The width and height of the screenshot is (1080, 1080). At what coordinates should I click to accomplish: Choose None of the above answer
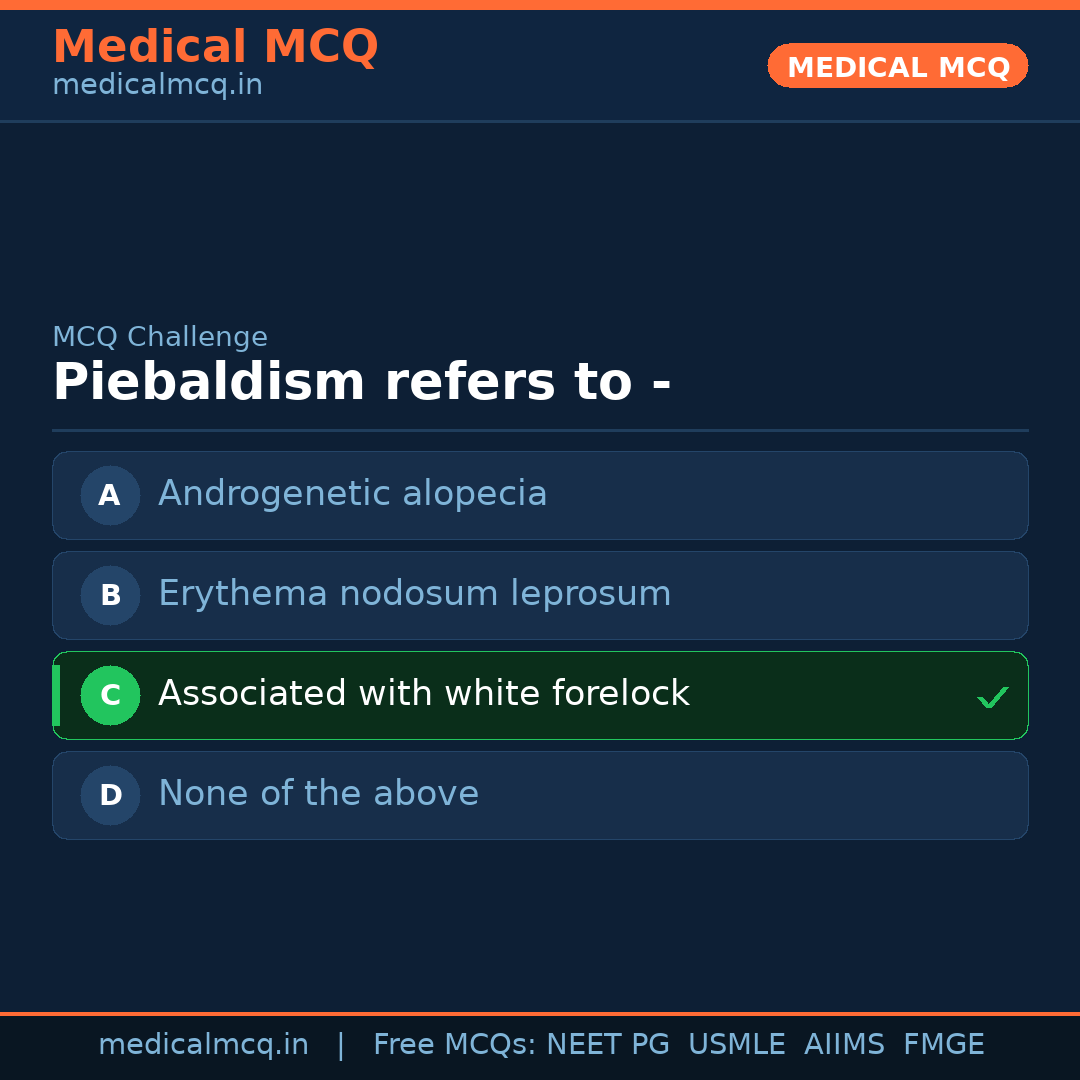point(318,794)
